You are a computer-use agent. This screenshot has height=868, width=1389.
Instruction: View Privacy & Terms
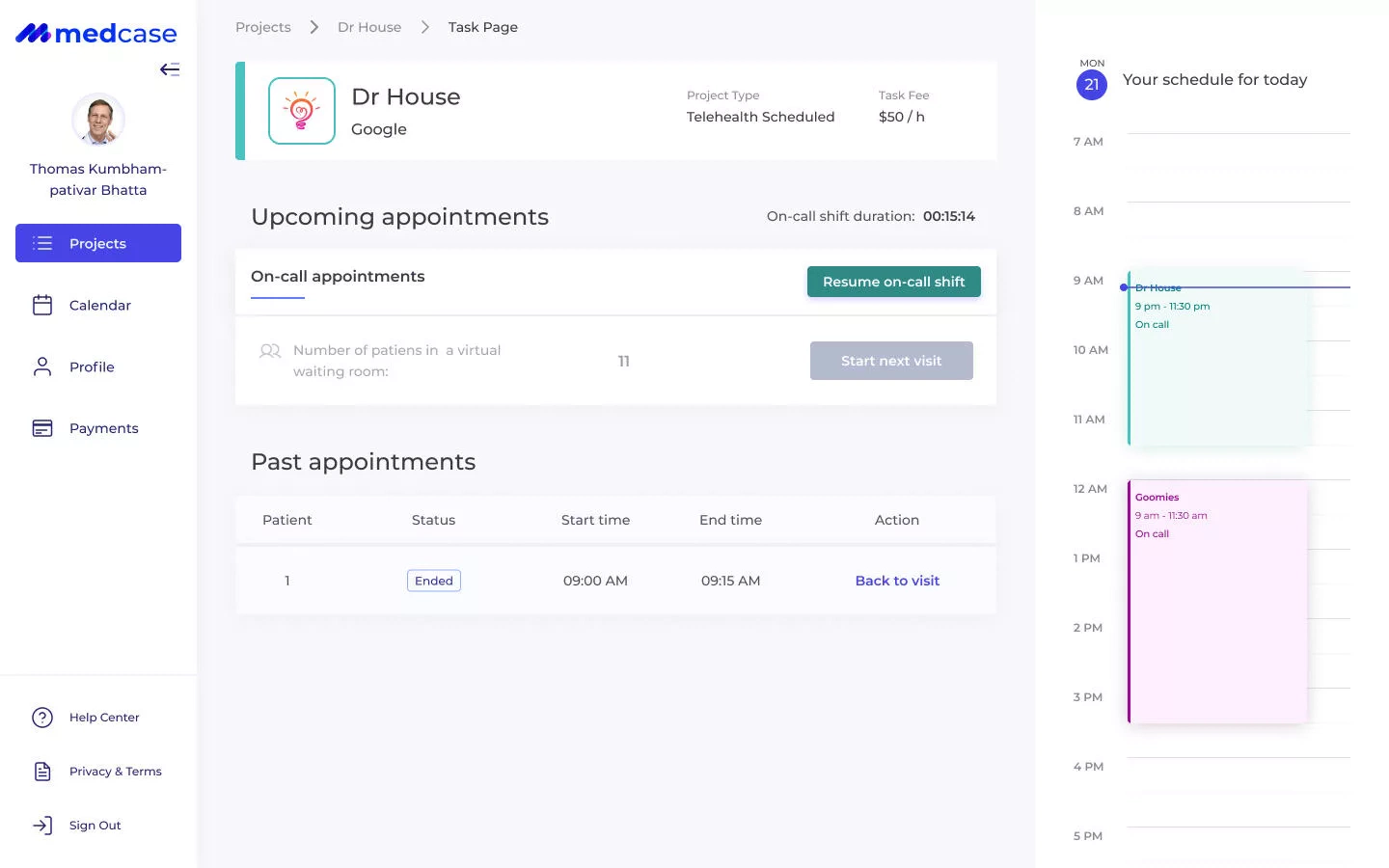115,772
